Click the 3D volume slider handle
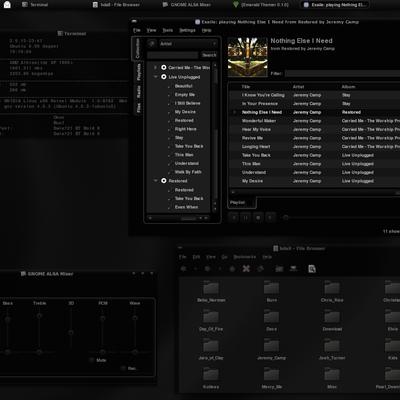Viewport: 400px width, 400px height. (71, 332)
